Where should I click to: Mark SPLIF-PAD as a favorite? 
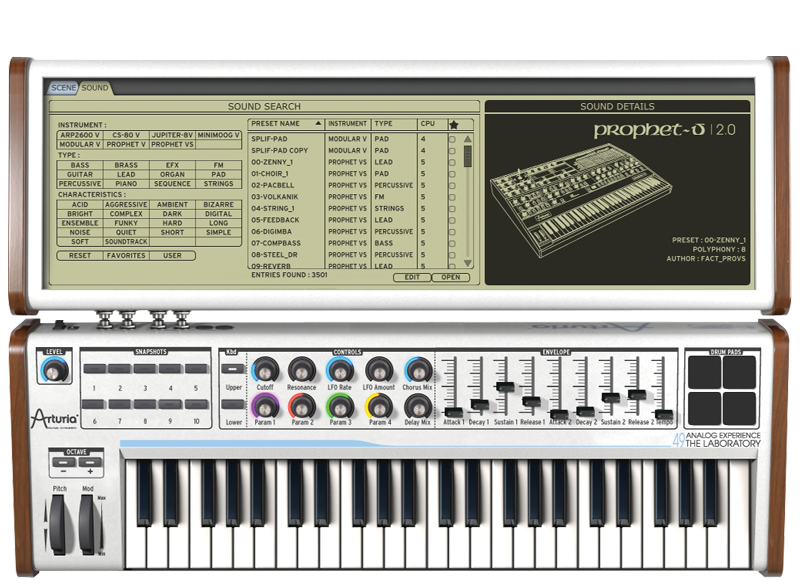[x=452, y=139]
